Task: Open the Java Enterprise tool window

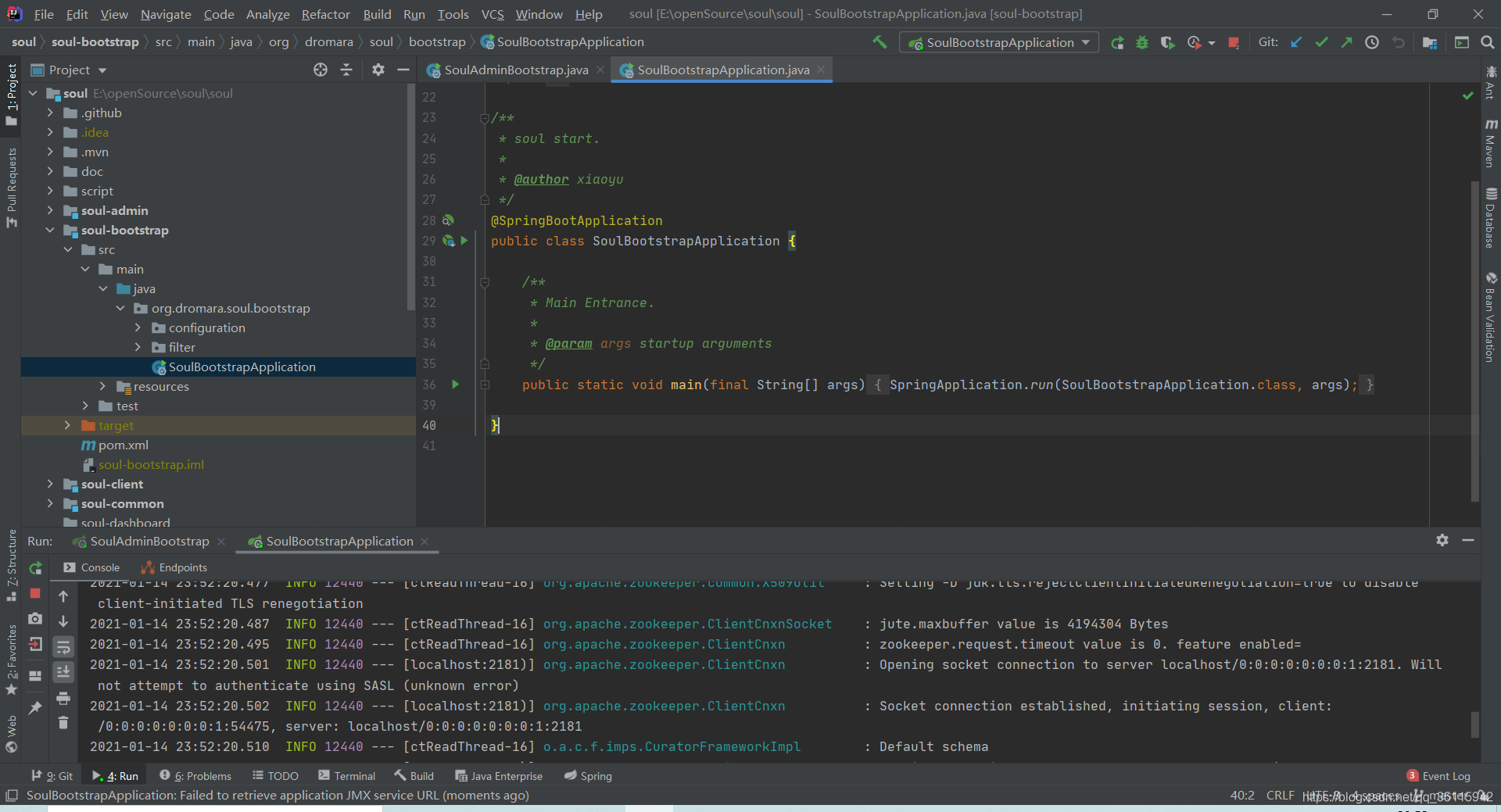Action: point(499,776)
